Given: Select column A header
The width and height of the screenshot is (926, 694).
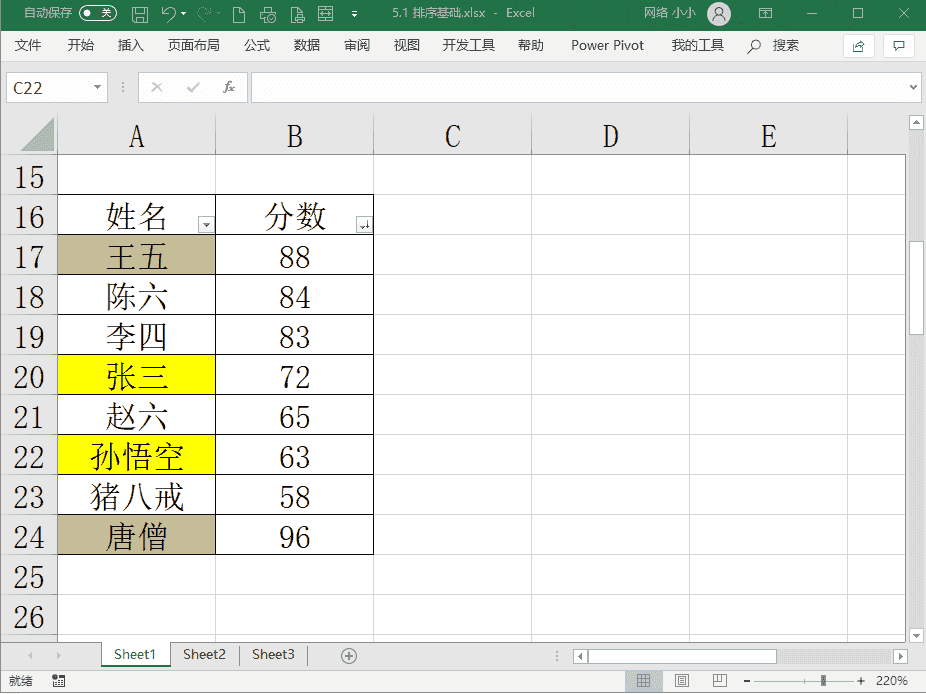Looking at the screenshot, I should point(136,135).
